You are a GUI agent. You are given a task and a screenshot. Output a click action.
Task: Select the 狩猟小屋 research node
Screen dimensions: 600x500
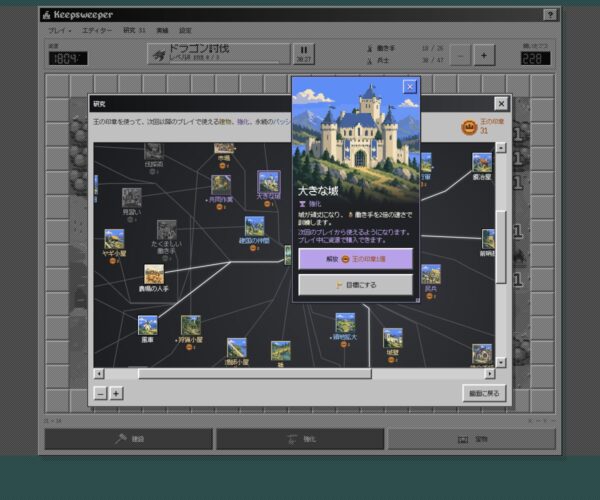[x=191, y=325]
